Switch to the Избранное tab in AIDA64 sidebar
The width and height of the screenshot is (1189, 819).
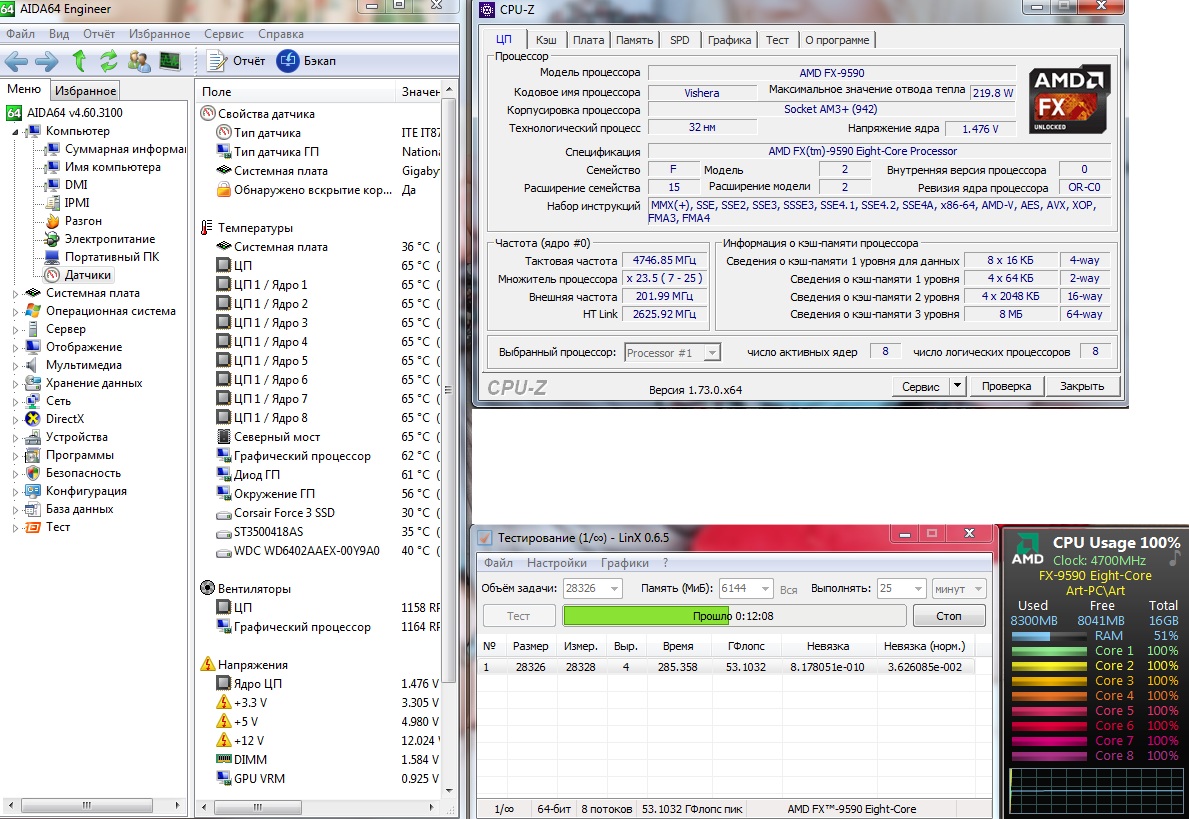(86, 91)
